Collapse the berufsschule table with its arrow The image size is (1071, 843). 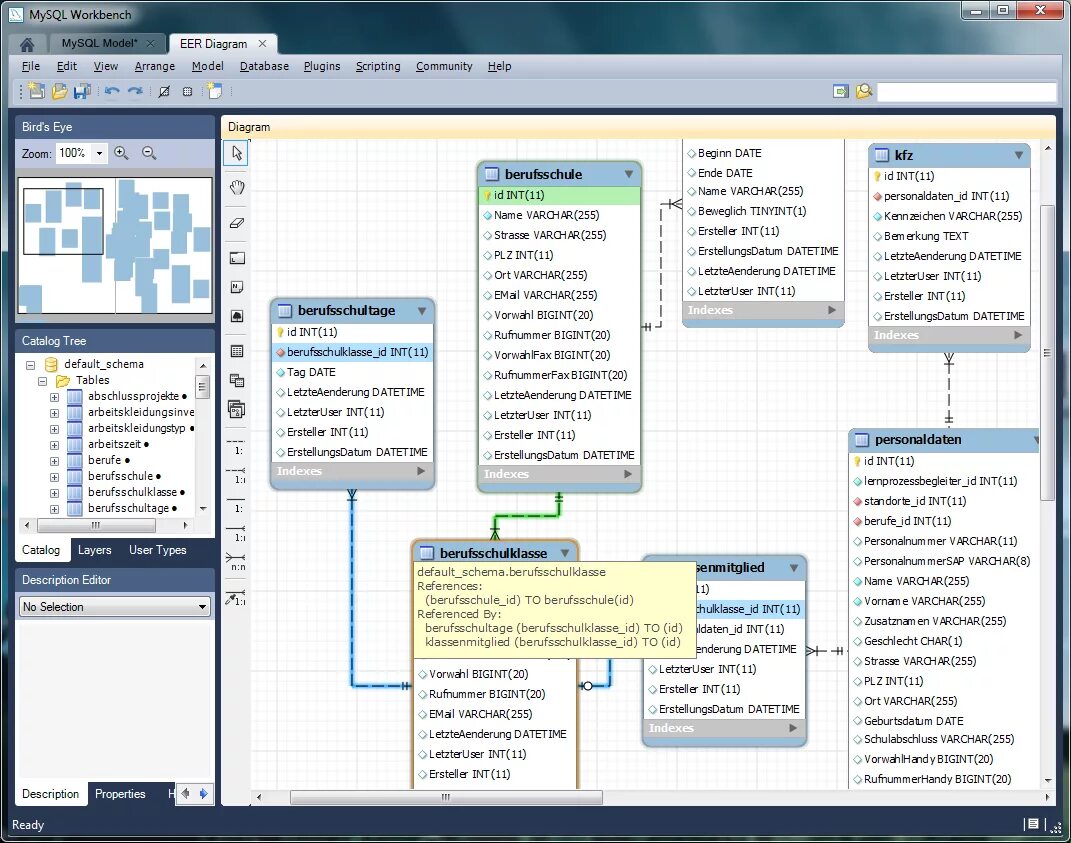click(628, 174)
